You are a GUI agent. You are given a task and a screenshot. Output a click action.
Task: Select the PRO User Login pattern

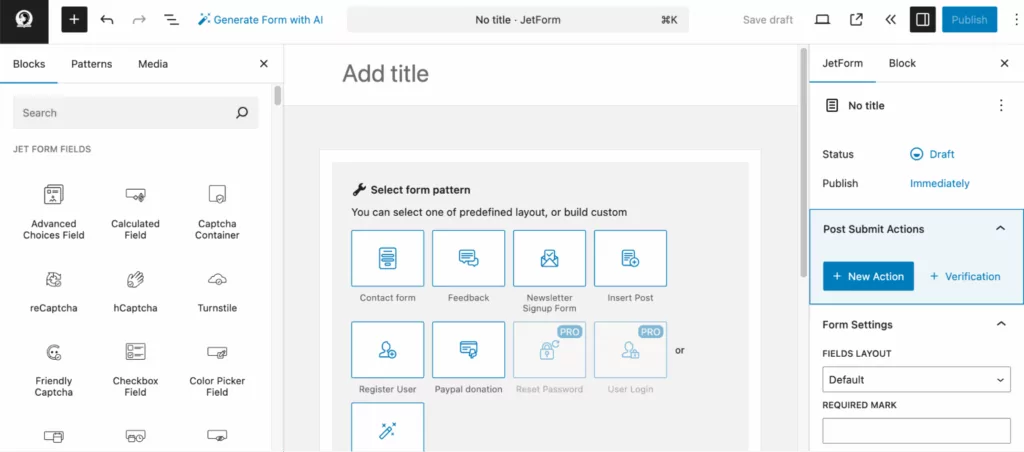pyautogui.click(x=630, y=349)
